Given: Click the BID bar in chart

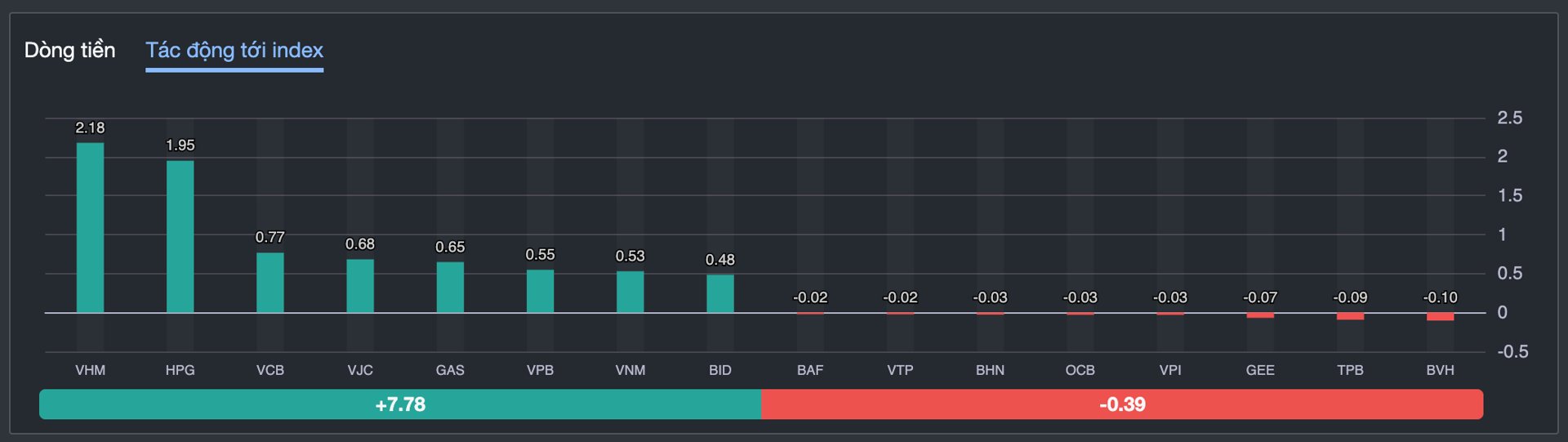Looking at the screenshot, I should (x=720, y=294).
